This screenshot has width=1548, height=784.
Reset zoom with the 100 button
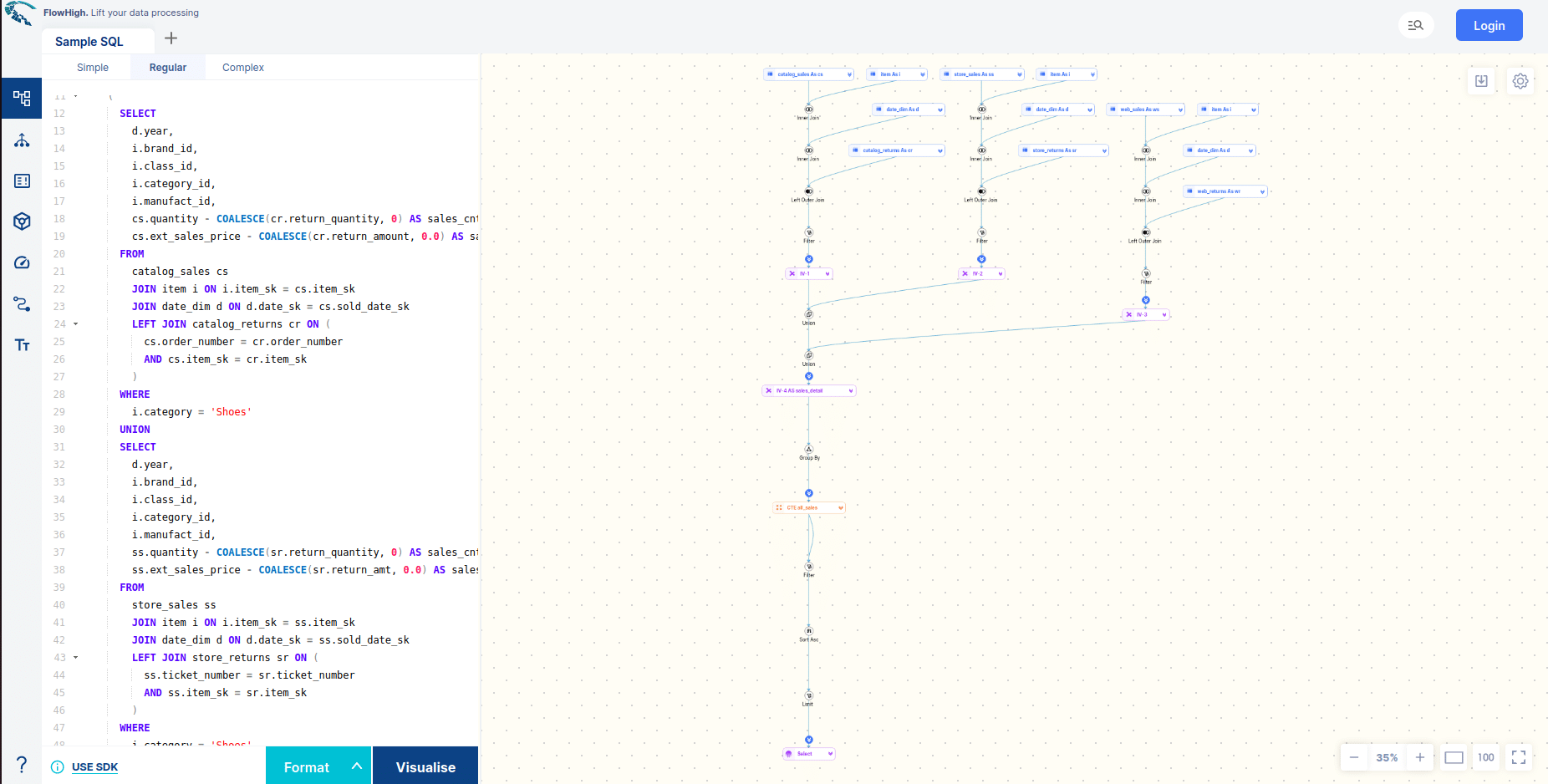coord(1485,757)
